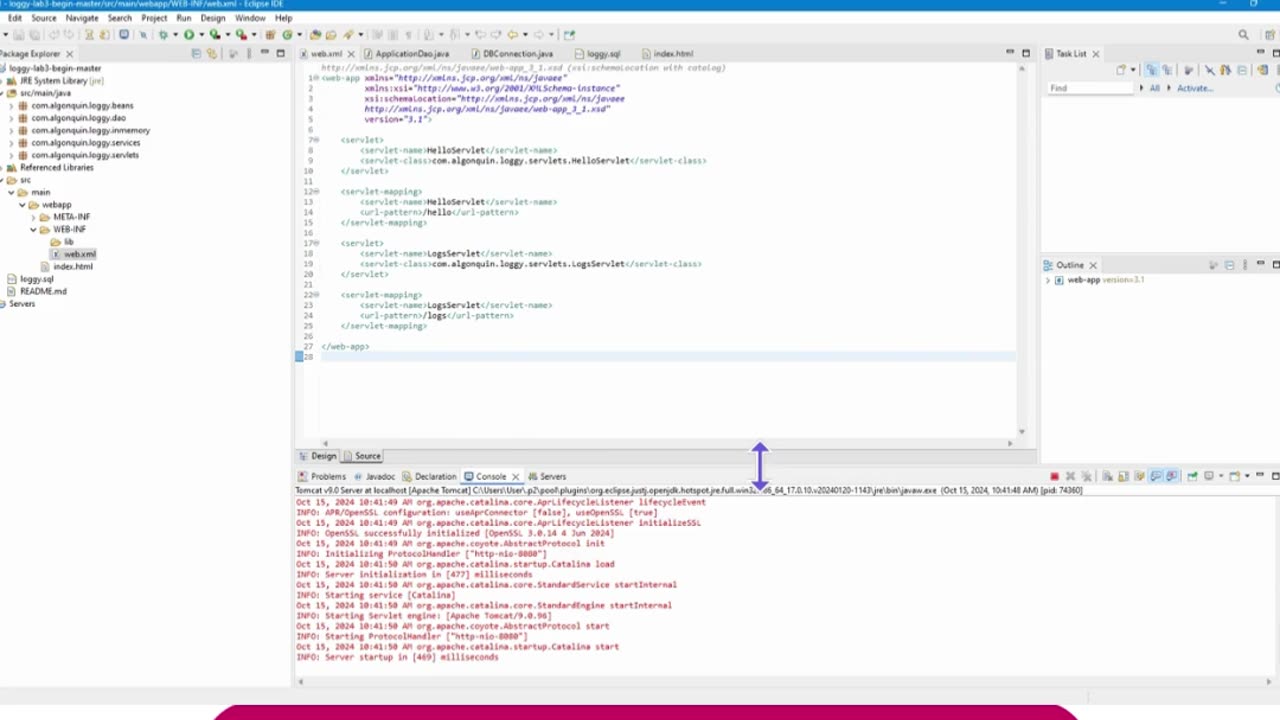Image resolution: width=1280 pixels, height=720 pixels.
Task: Click Remove Launch gray X icon in Console
Action: pos(1070,476)
